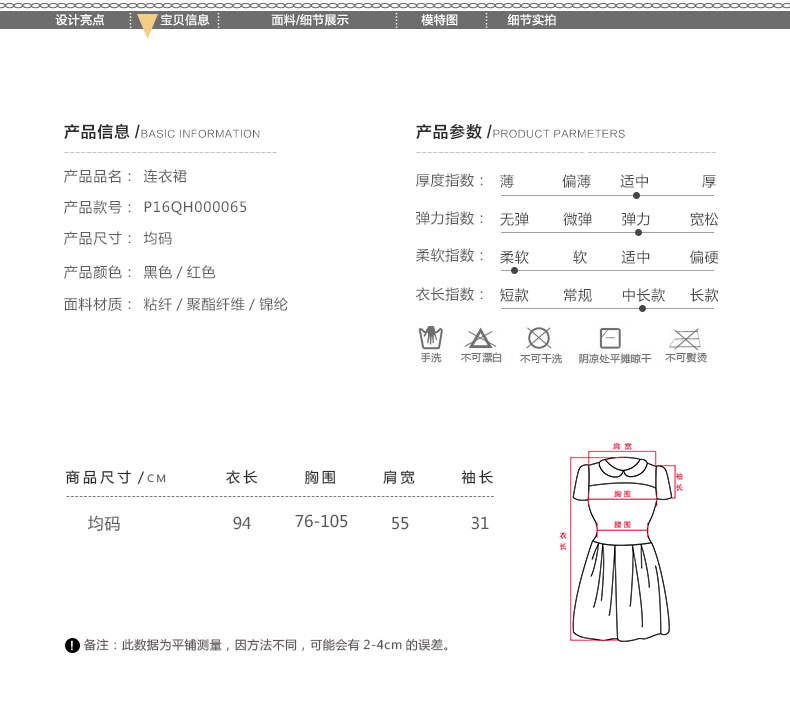Click elasticity option 无弹

coord(514,219)
